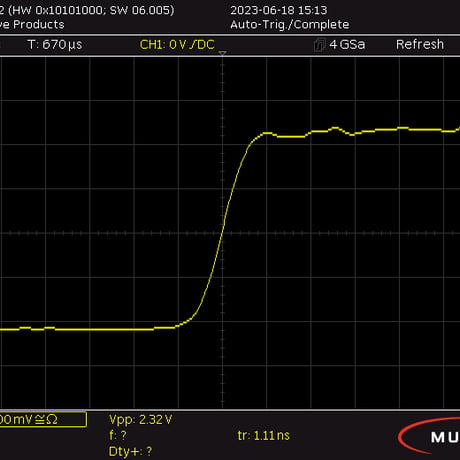The height and width of the screenshot is (460, 460).
Task: Select the Auto-Trig./Complete status text
Action: point(290,24)
